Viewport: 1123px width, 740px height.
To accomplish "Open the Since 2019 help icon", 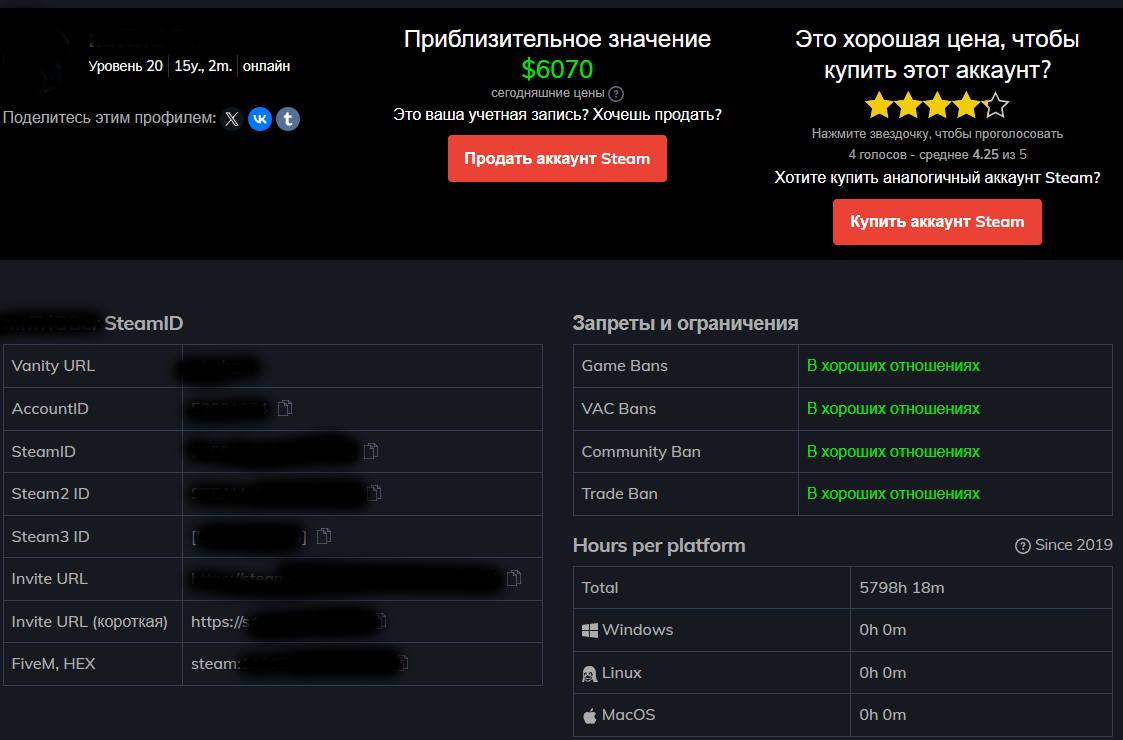I will click(1023, 546).
